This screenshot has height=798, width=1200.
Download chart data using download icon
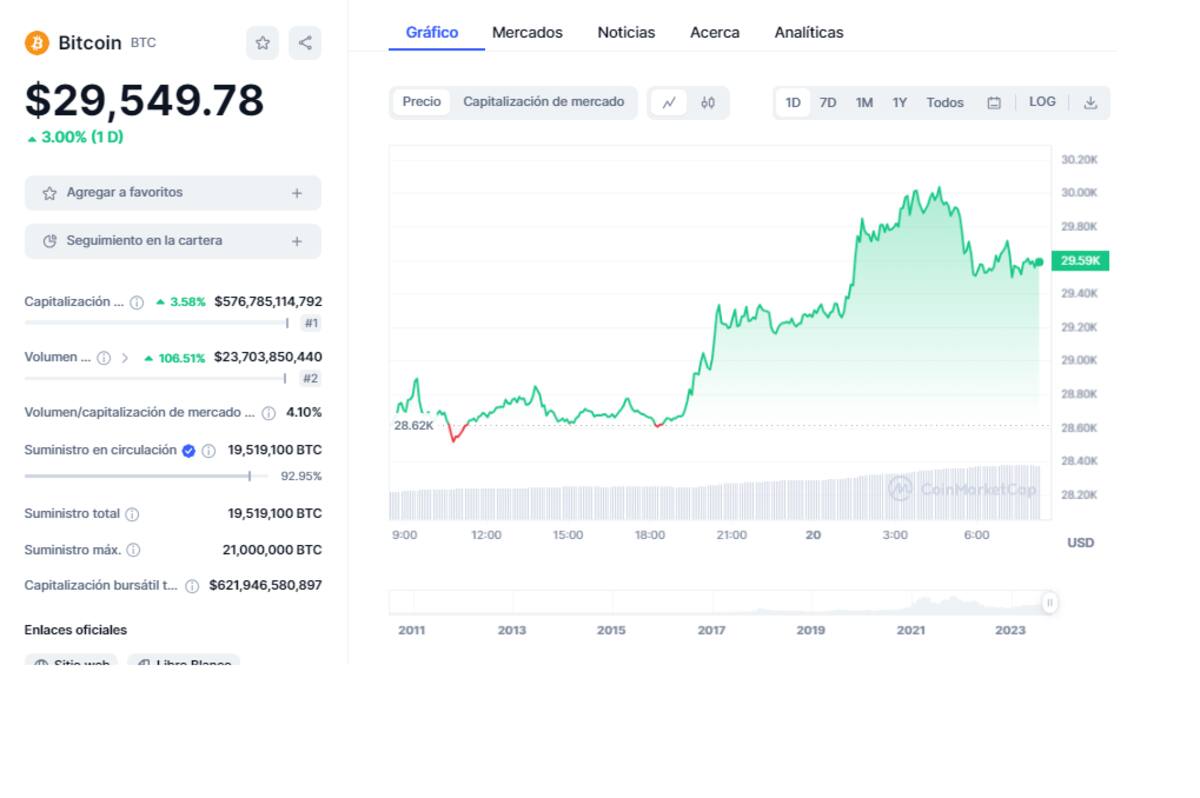click(x=1091, y=102)
